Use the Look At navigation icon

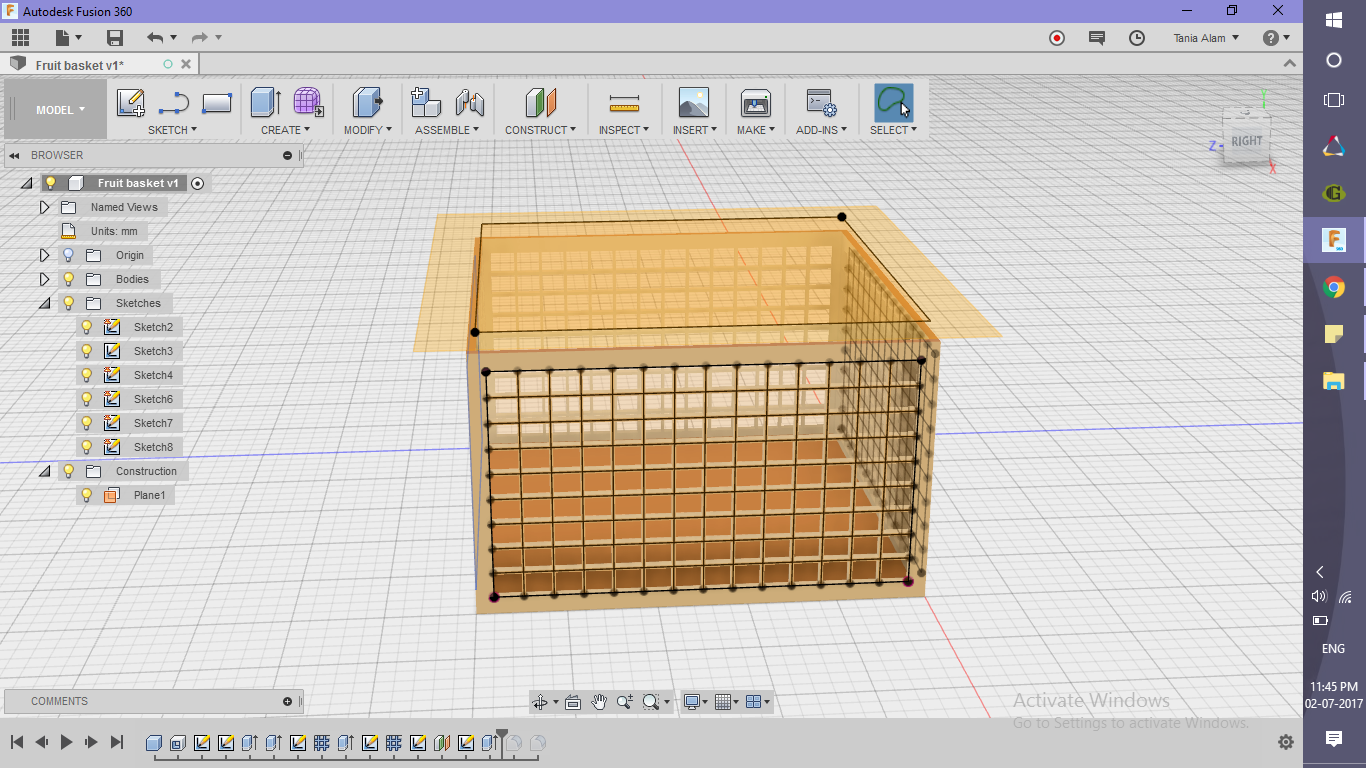[573, 702]
